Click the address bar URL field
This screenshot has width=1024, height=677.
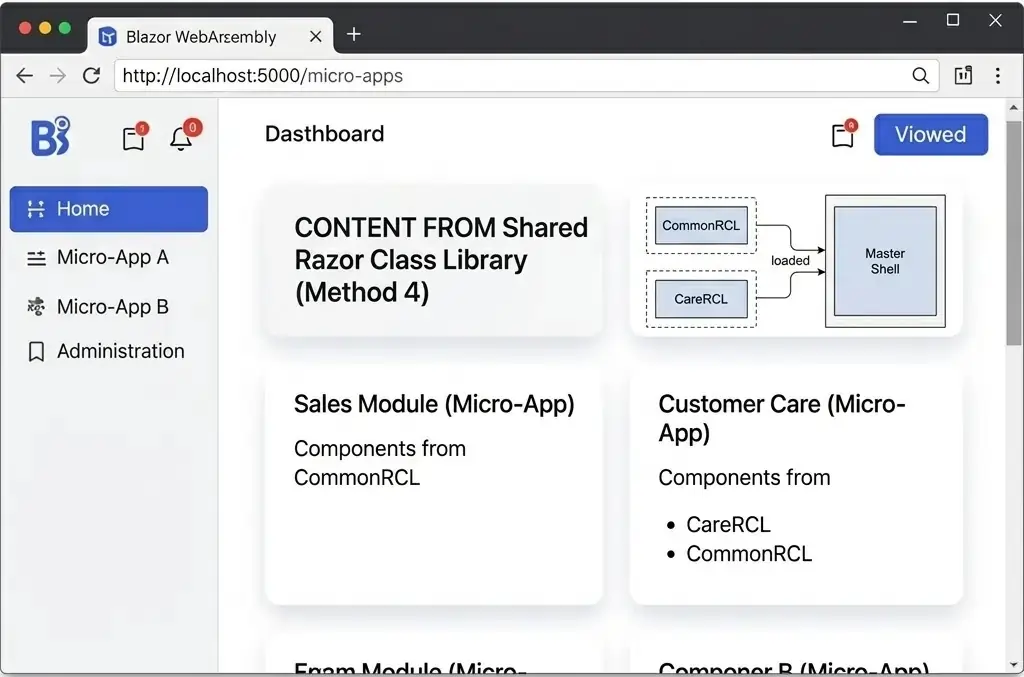click(x=526, y=76)
